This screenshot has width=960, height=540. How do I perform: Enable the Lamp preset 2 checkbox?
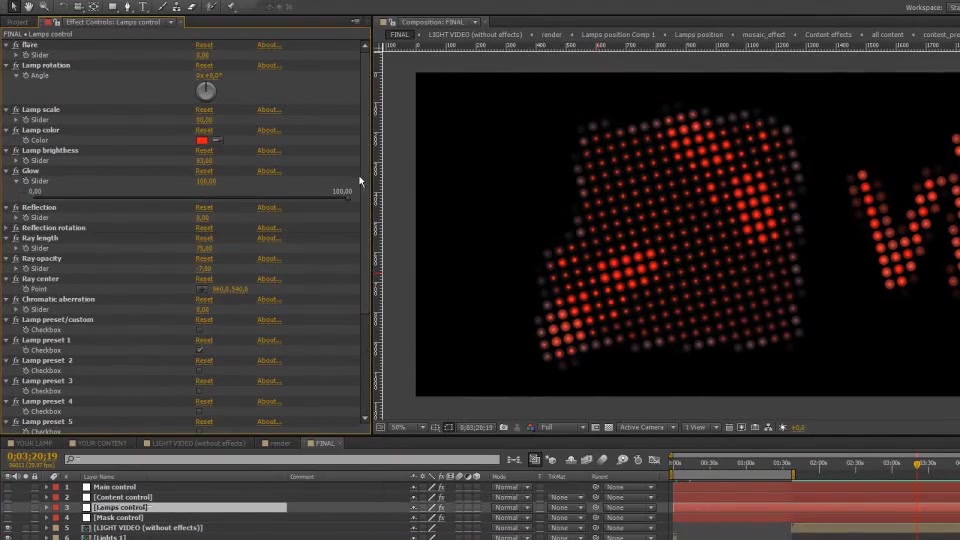(x=199, y=370)
